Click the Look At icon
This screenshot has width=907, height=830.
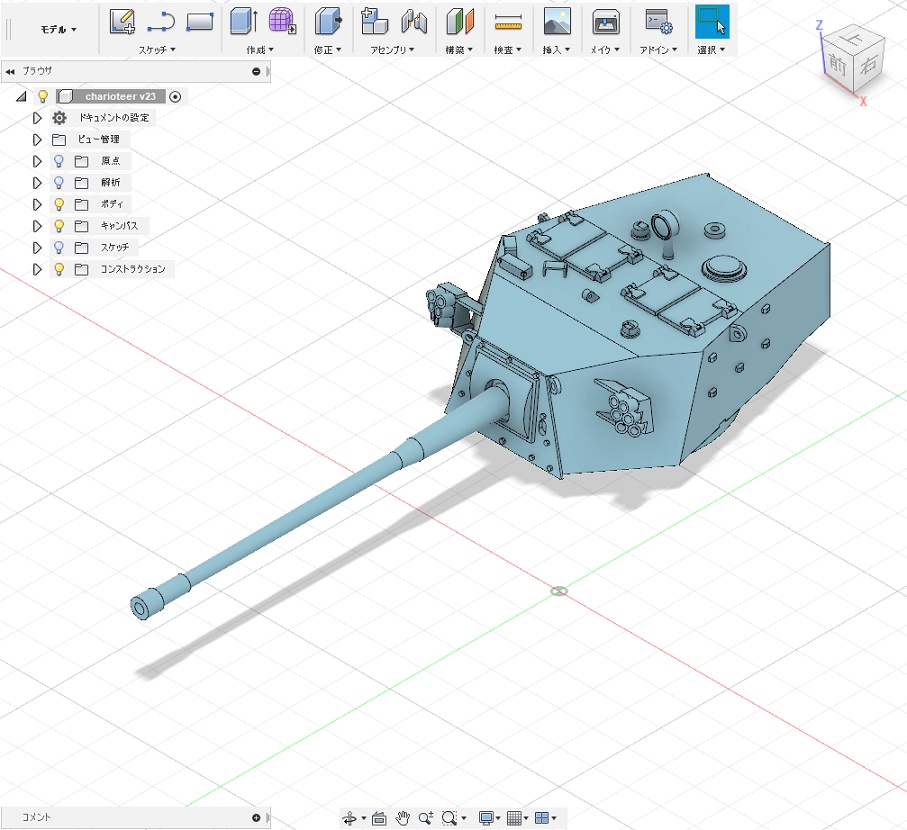pos(379,818)
